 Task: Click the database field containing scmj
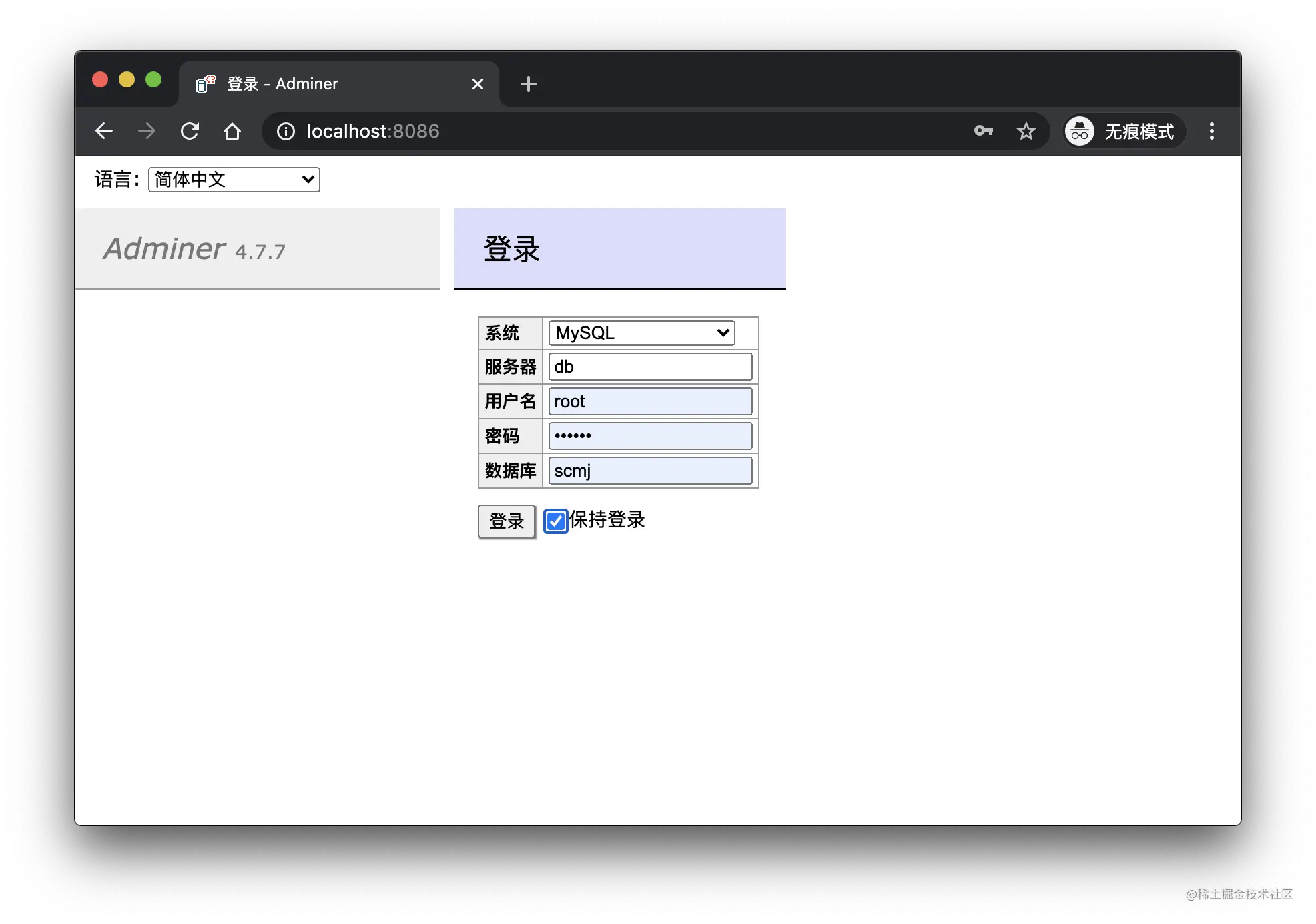[650, 471]
